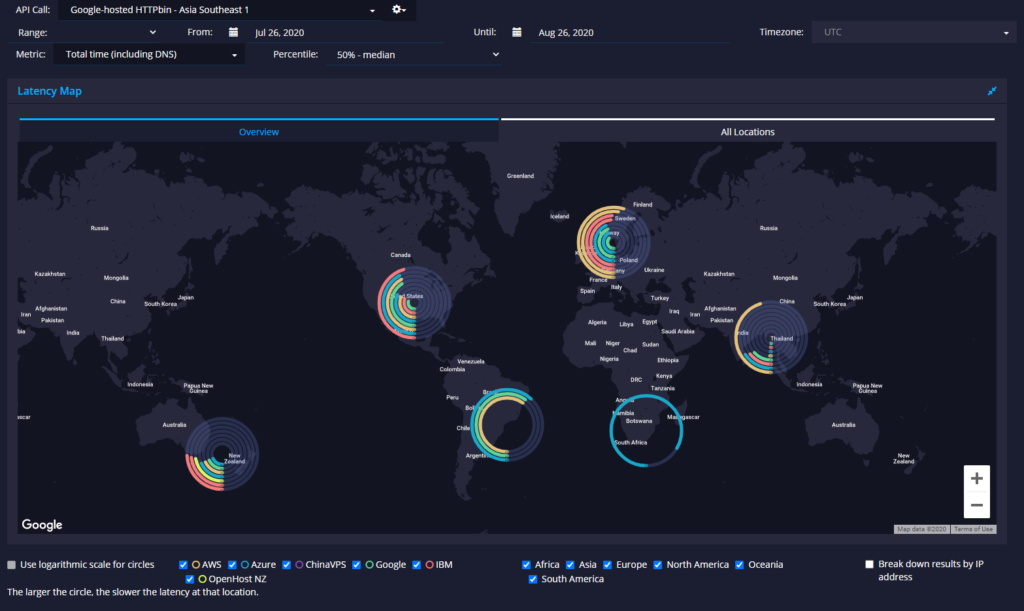Uncheck the IBM provider checkbox
This screenshot has height=611, width=1024.
[x=417, y=565]
